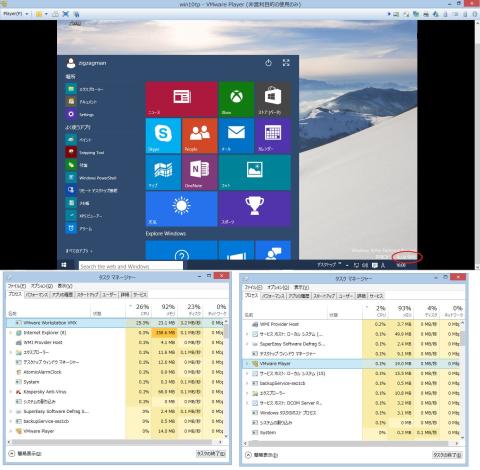Click End task button in 2% CPU Task Manager
The image size is (480, 470).
pyautogui.click(x=447, y=455)
